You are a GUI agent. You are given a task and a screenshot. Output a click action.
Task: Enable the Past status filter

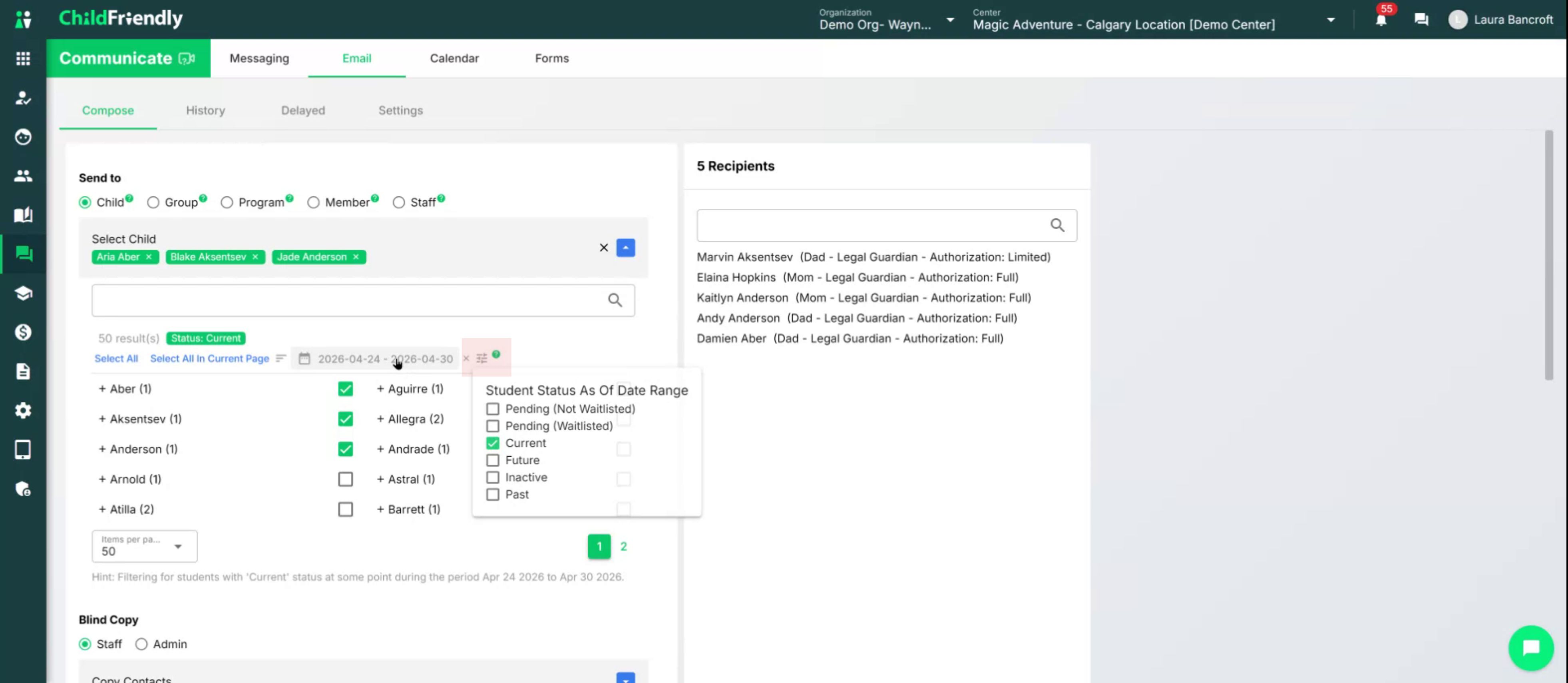coord(492,494)
